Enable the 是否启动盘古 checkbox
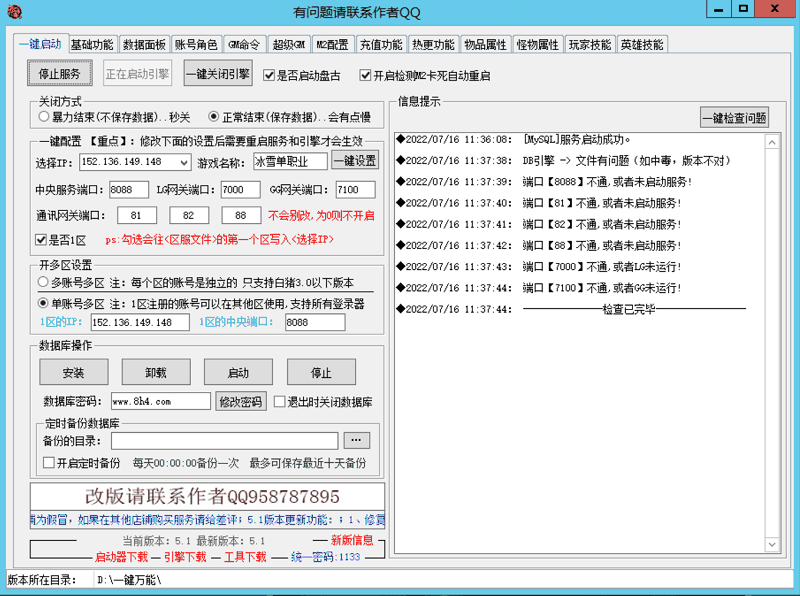Viewport: 800px width, 596px height. pos(269,73)
